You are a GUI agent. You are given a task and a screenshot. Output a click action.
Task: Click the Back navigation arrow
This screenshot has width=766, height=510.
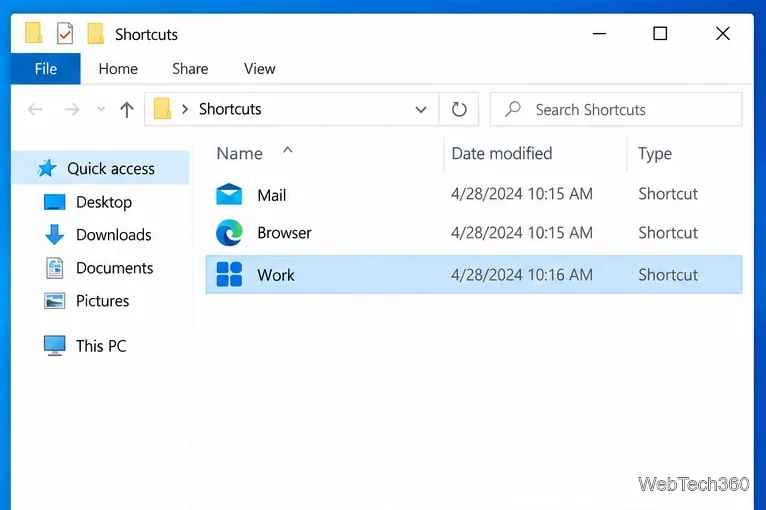pos(35,109)
